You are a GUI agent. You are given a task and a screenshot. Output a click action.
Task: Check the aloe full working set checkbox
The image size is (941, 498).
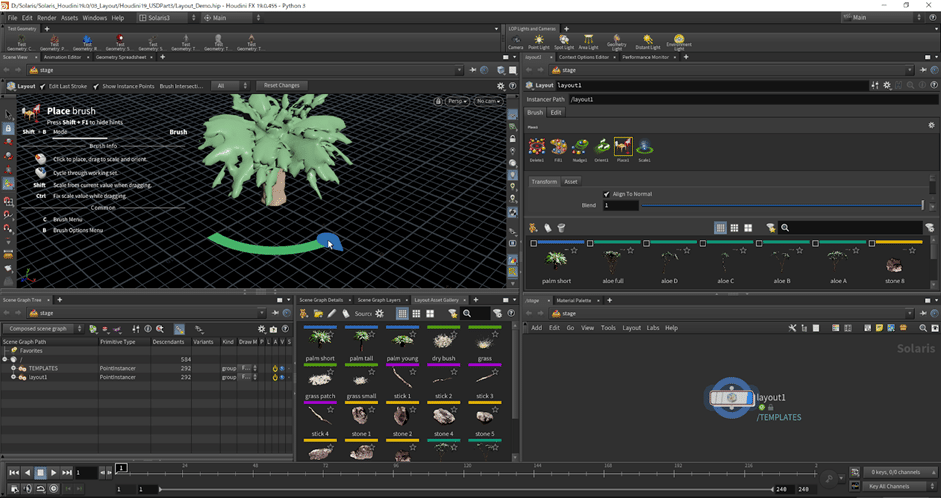590,243
